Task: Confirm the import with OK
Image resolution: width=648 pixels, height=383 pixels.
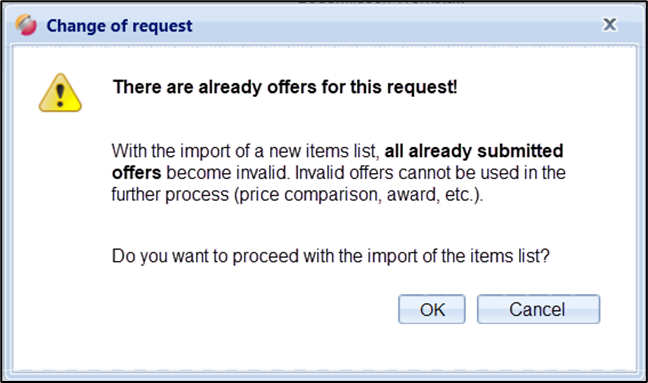Action: click(432, 309)
